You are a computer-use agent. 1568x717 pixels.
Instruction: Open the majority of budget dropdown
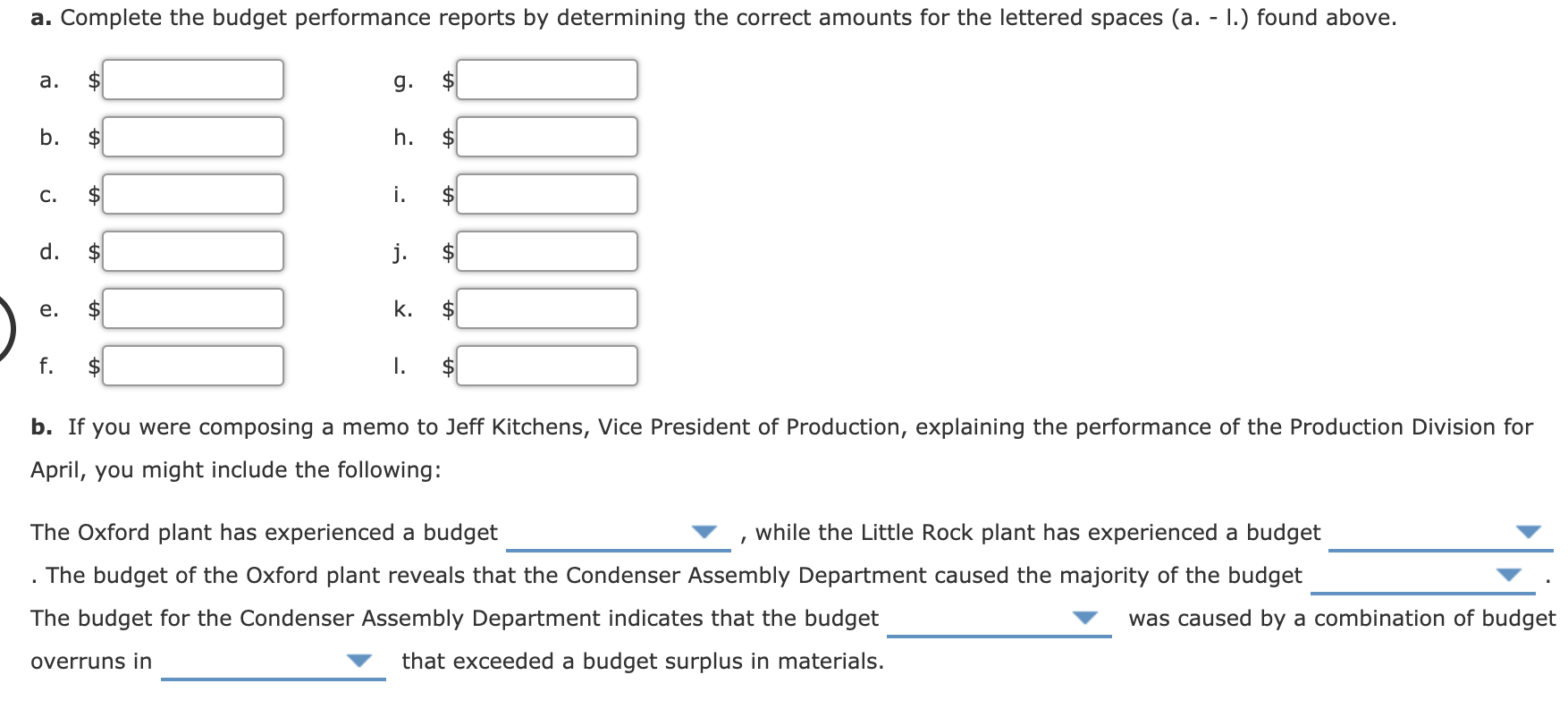tap(1507, 574)
